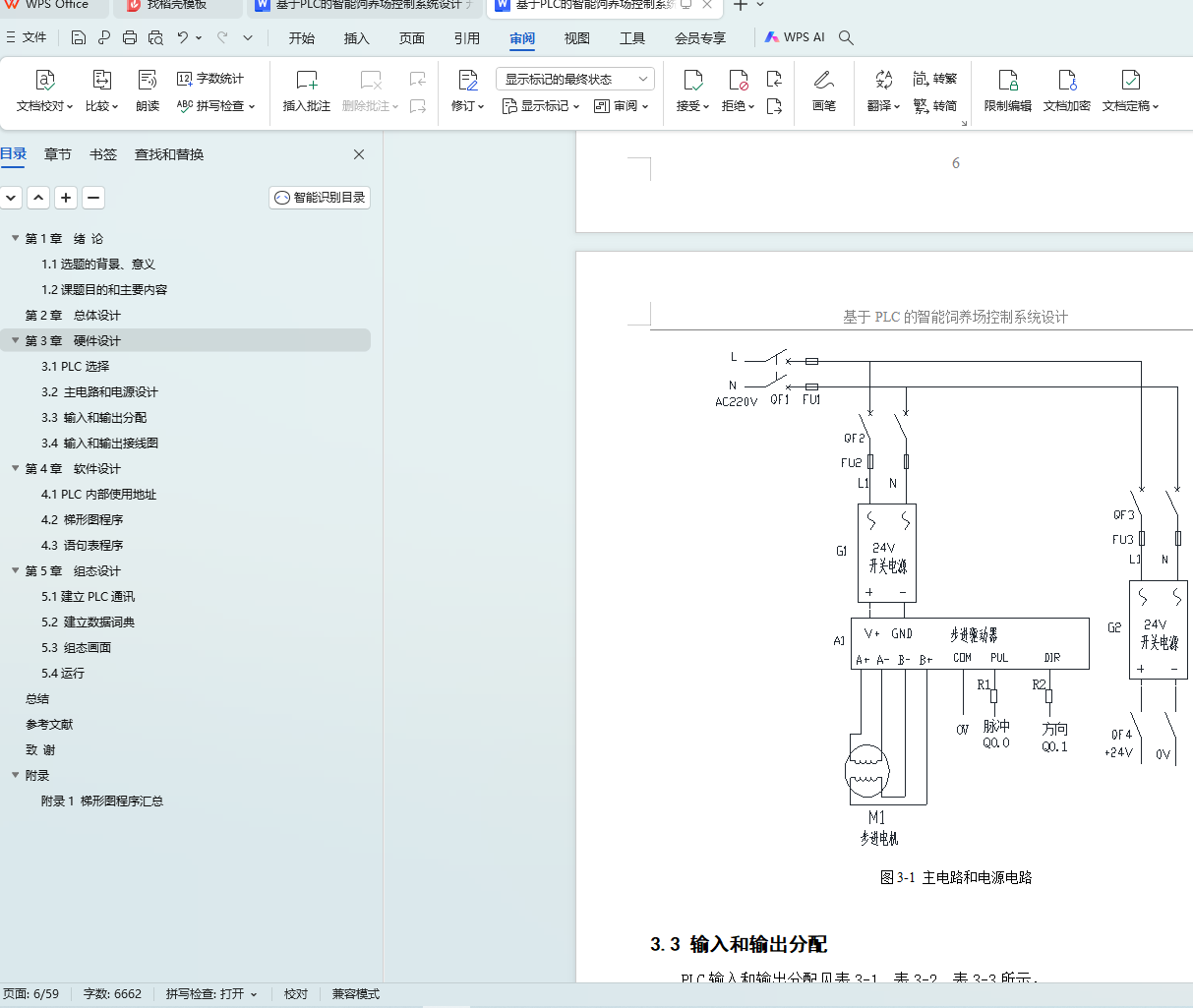Click 字数: 6662 in status bar

click(112, 994)
